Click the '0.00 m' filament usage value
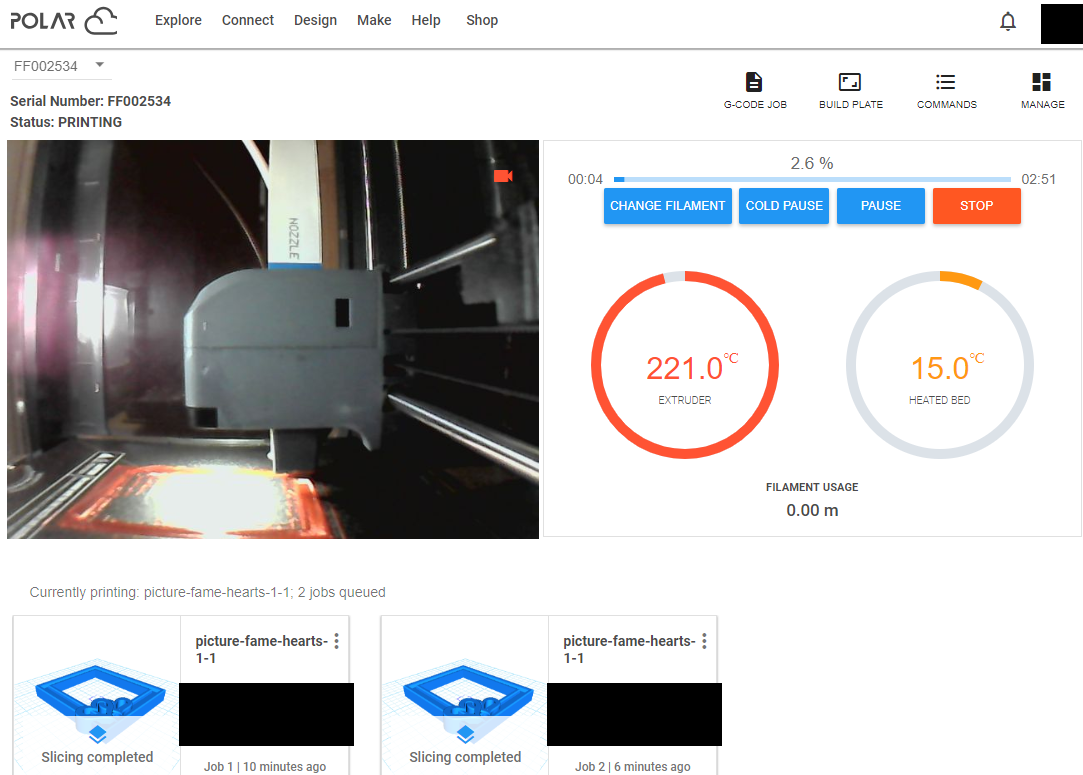Image resolution: width=1083 pixels, height=775 pixels. [812, 510]
